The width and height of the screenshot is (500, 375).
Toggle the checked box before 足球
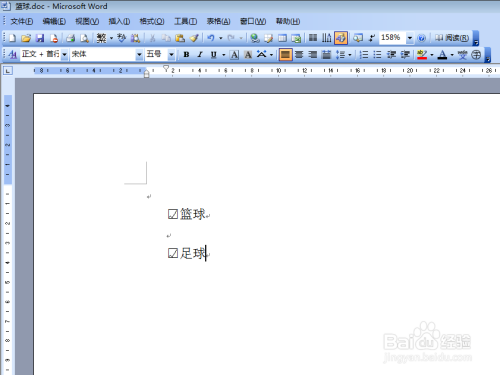pos(173,253)
